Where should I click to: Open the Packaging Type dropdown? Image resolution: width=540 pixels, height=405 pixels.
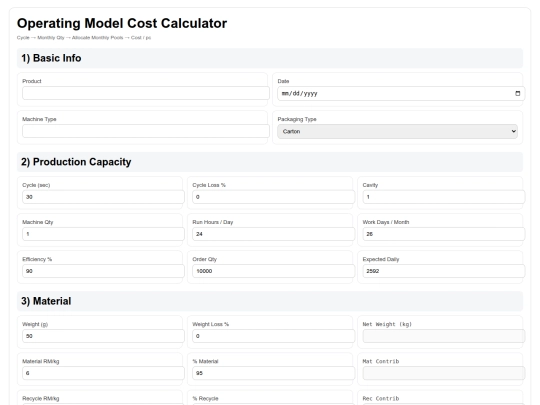pos(397,132)
